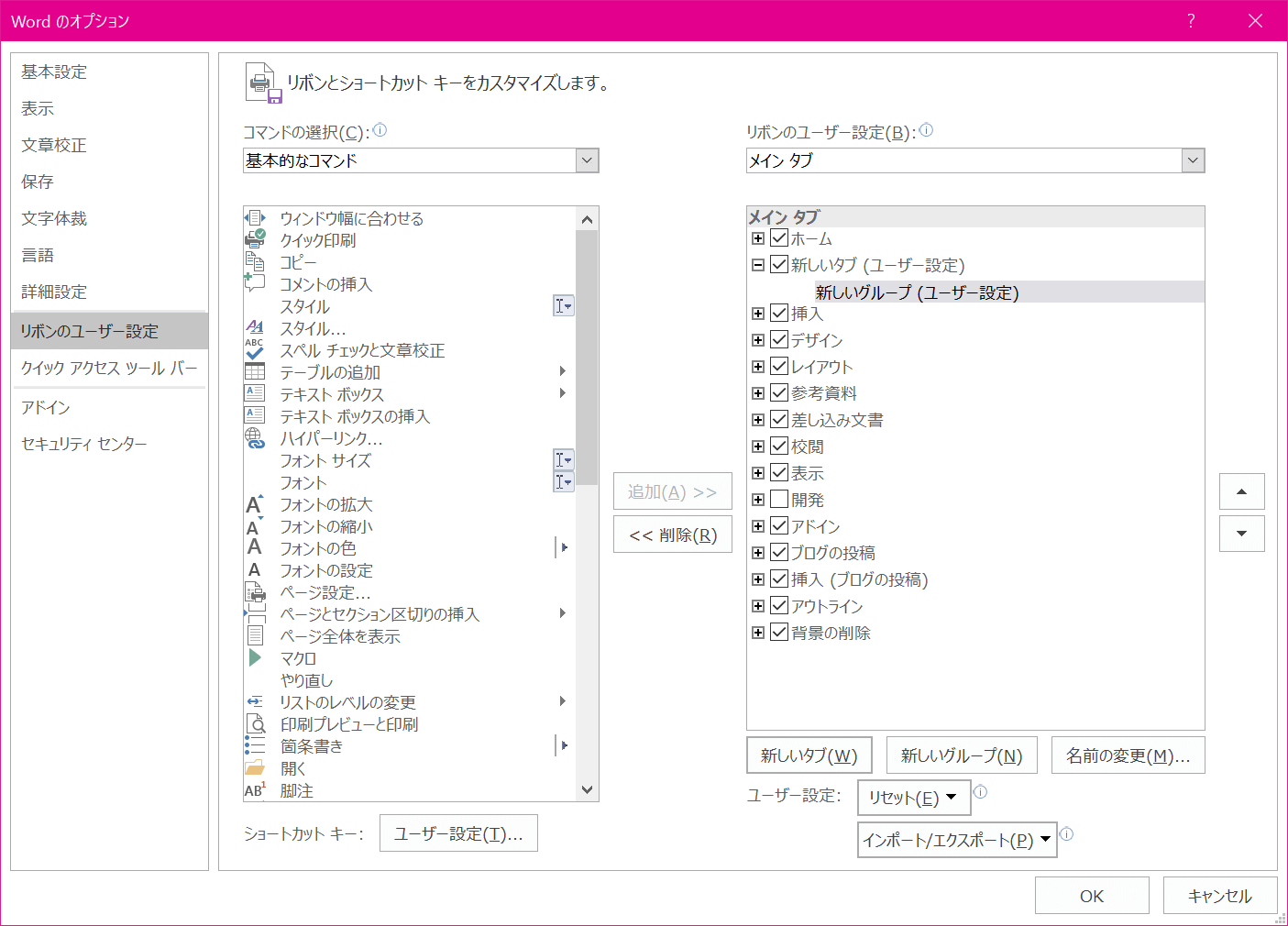This screenshot has height=926, width=1288.
Task: Disable the デザイン tab checkbox
Action: click(779, 339)
